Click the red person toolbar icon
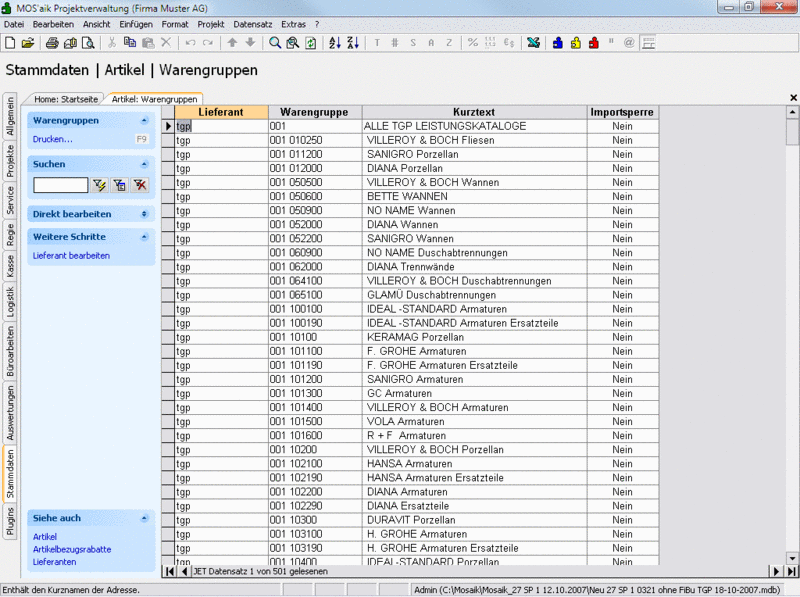Viewport: 800px width, 597px height. (x=593, y=43)
